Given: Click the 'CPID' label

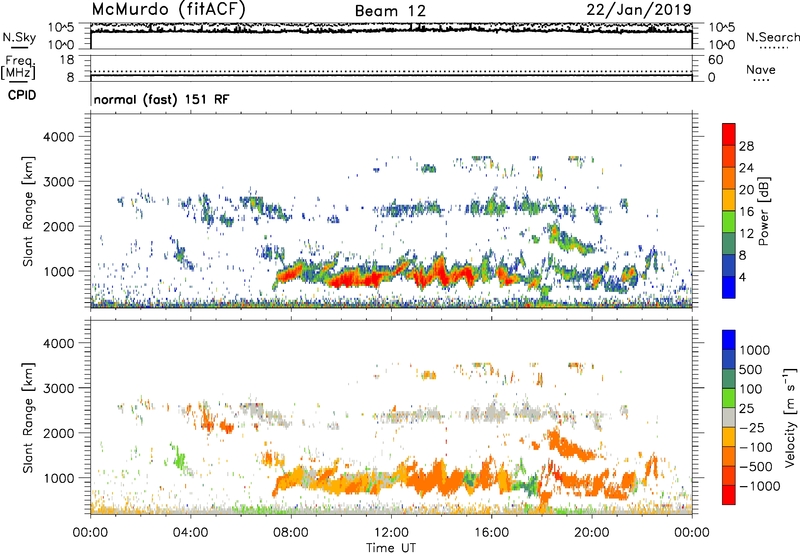Looking at the screenshot, I should point(22,95).
